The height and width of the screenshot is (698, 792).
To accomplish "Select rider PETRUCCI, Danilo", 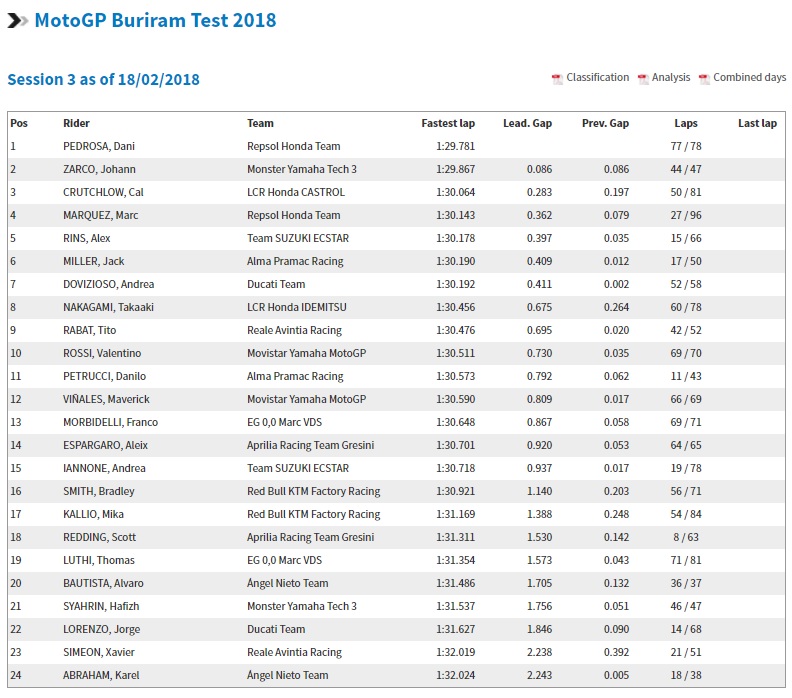I will pyautogui.click(x=105, y=376).
